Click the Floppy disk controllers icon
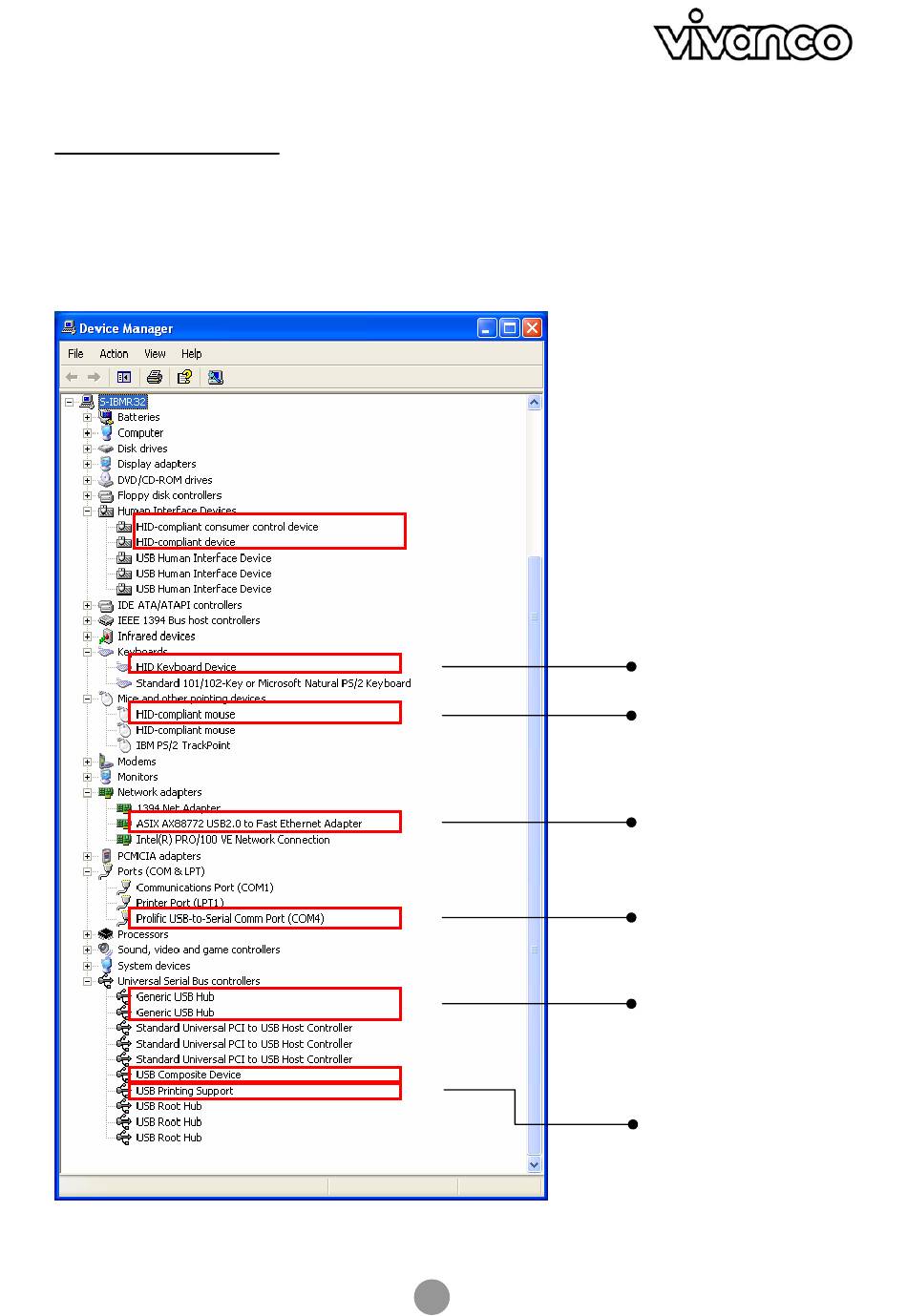The image size is (907, 1316). 106,495
